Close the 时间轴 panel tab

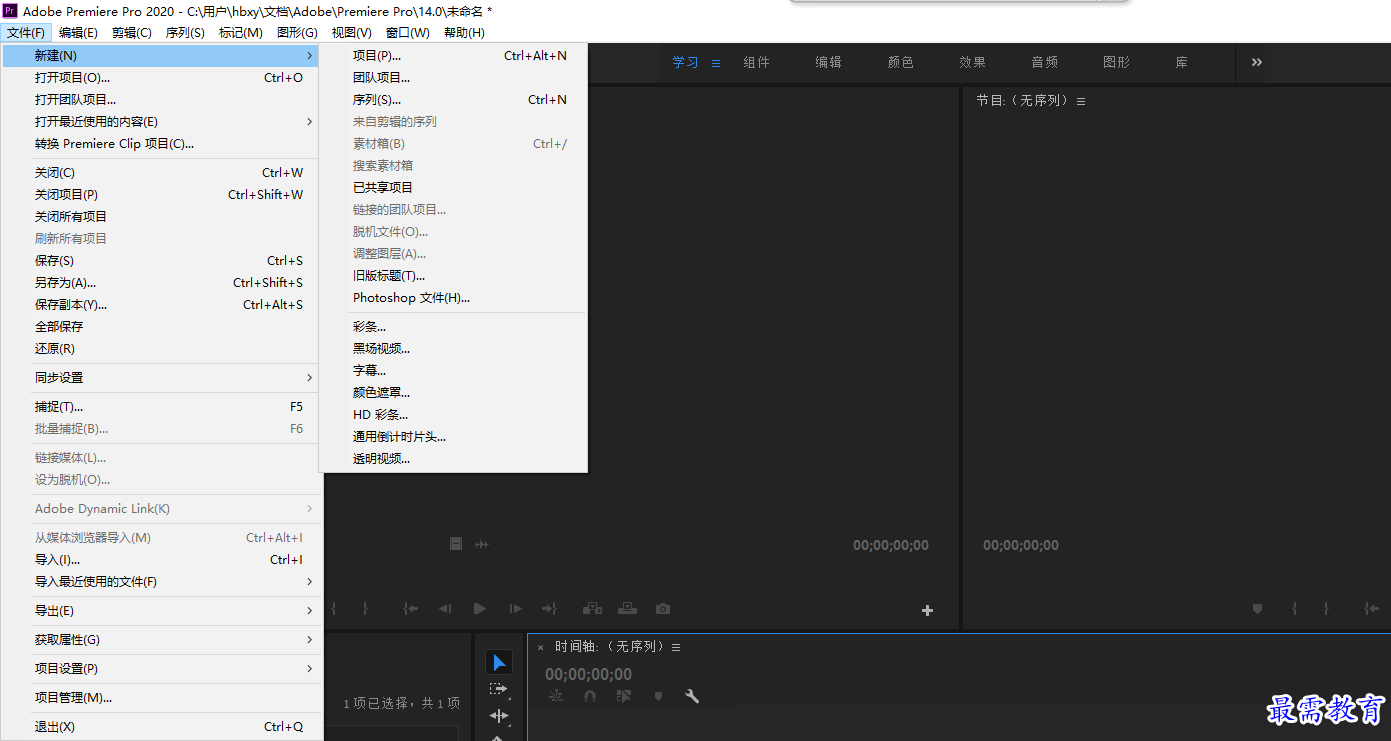(x=540, y=647)
